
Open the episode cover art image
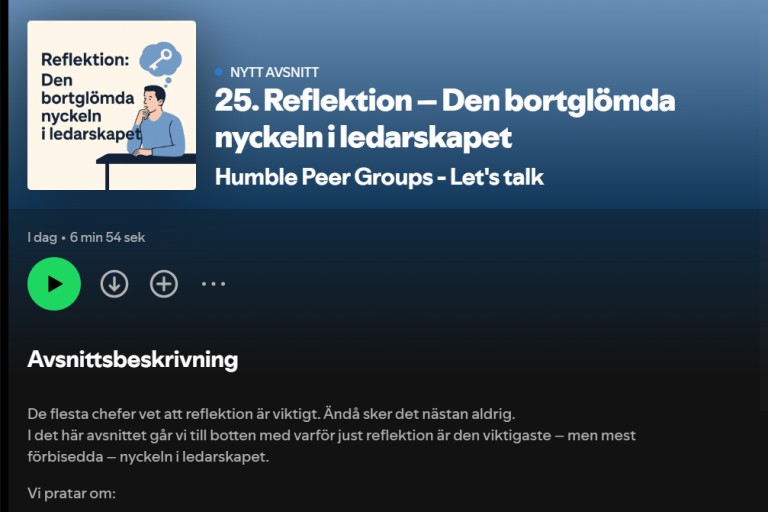tap(112, 105)
